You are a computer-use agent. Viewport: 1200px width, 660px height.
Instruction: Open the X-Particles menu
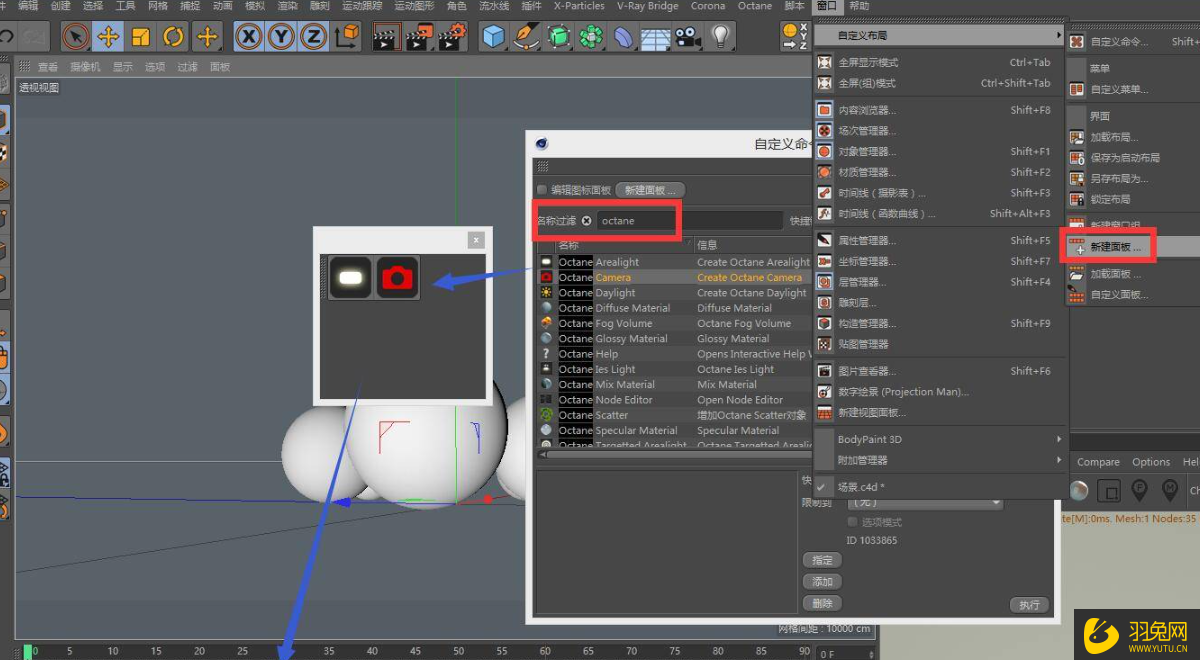coord(579,6)
